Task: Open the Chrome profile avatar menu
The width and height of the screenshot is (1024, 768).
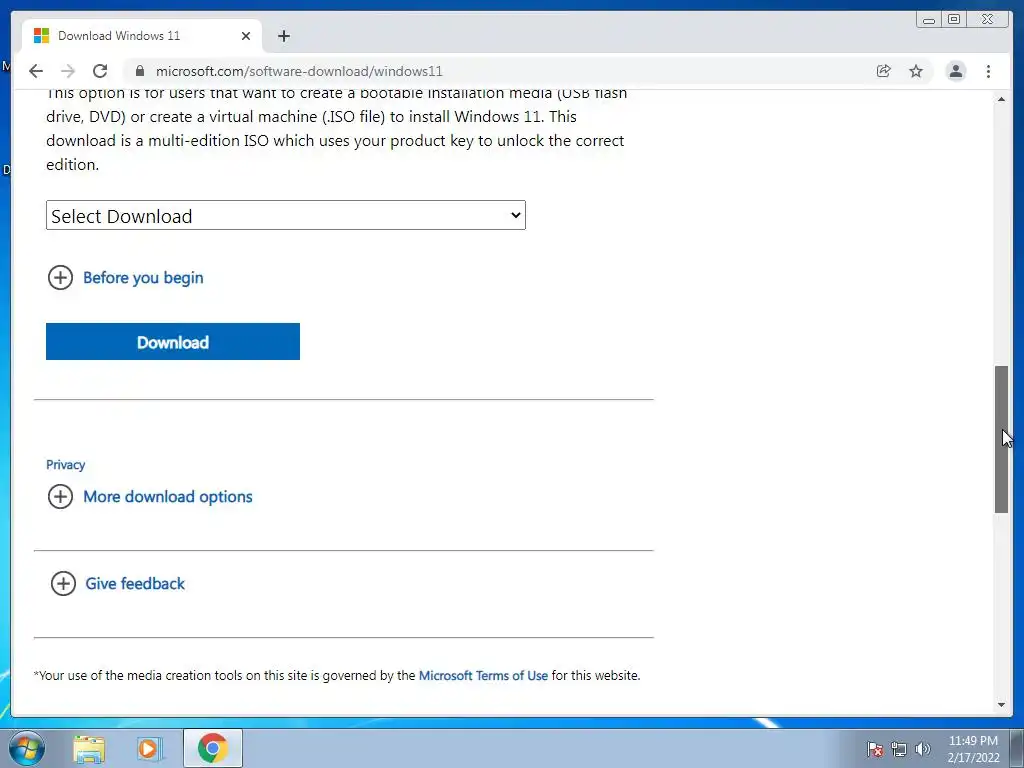Action: (x=956, y=71)
